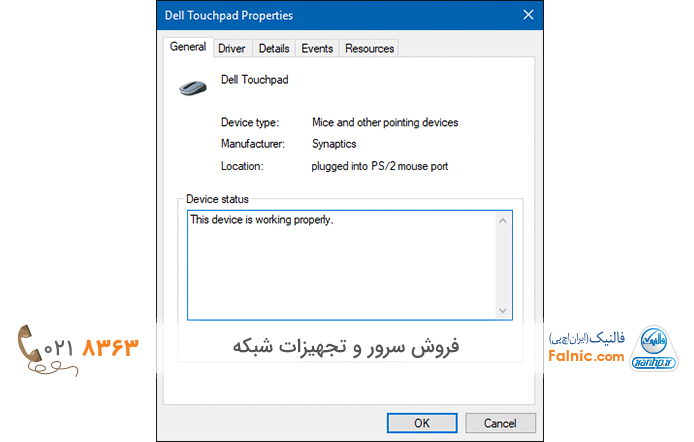Click inside the Device status text box
The width and height of the screenshot is (694, 442).
click(x=340, y=265)
